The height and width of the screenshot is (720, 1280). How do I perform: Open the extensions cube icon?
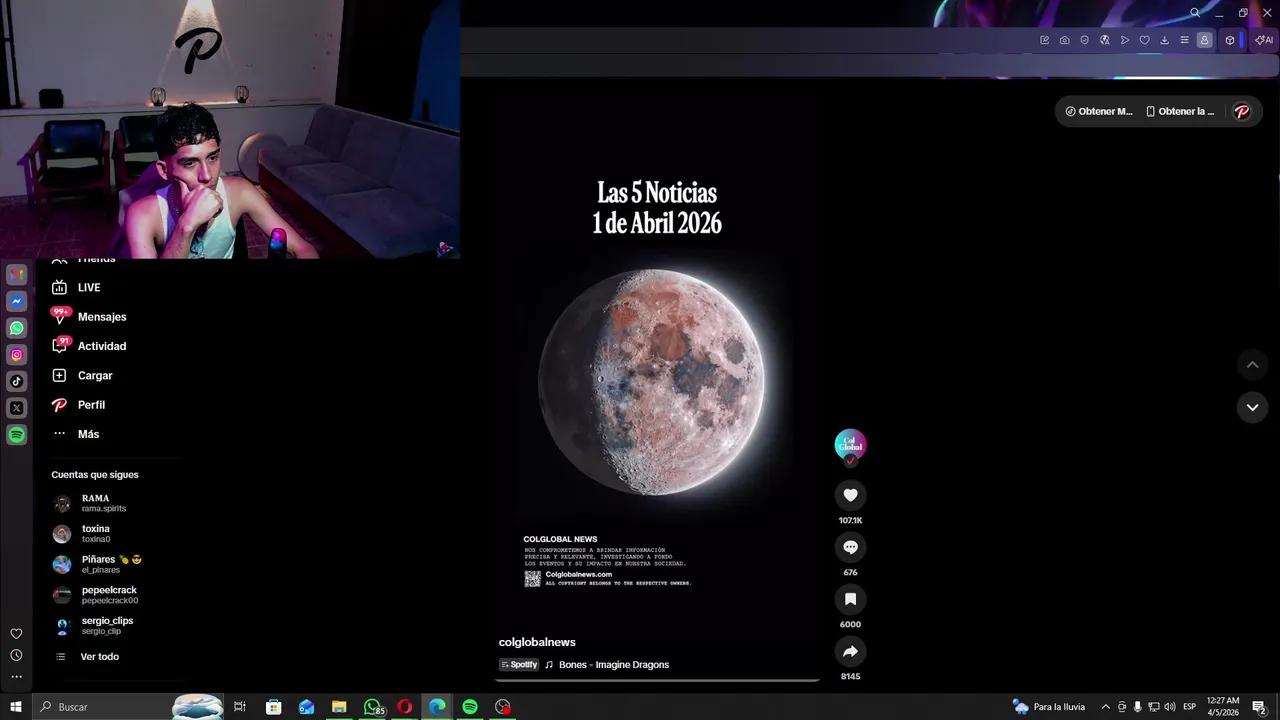(x=1230, y=40)
